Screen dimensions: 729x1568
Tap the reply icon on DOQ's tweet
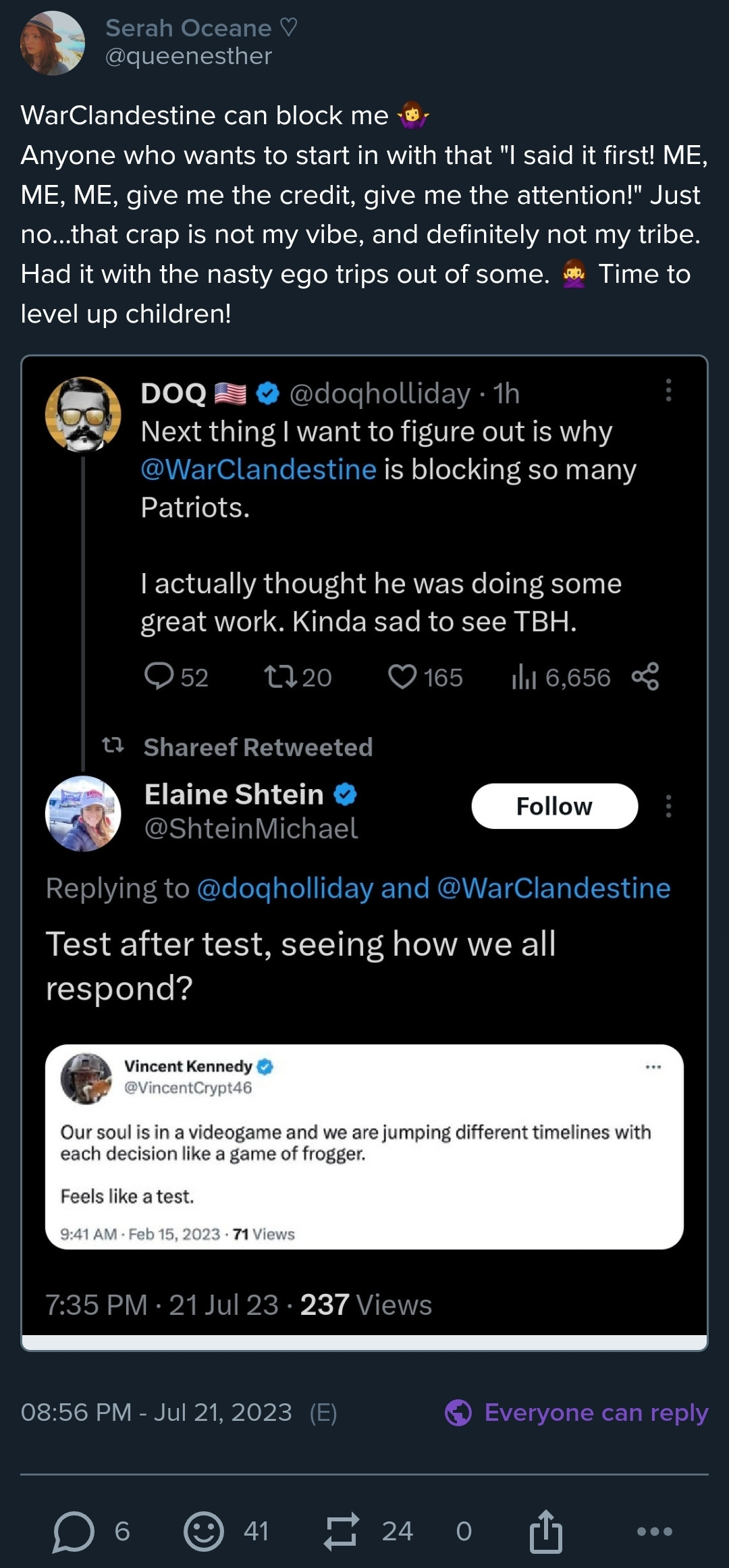click(159, 676)
